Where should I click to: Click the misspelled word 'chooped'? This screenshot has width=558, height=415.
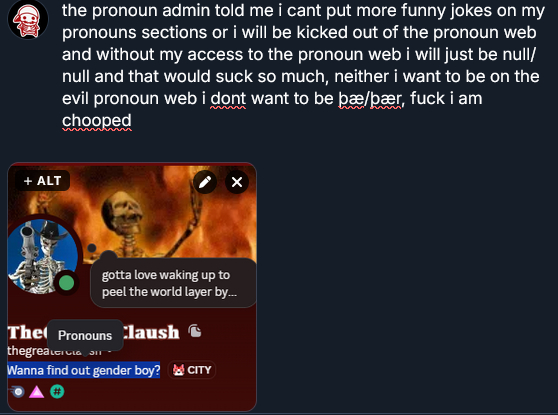97,121
